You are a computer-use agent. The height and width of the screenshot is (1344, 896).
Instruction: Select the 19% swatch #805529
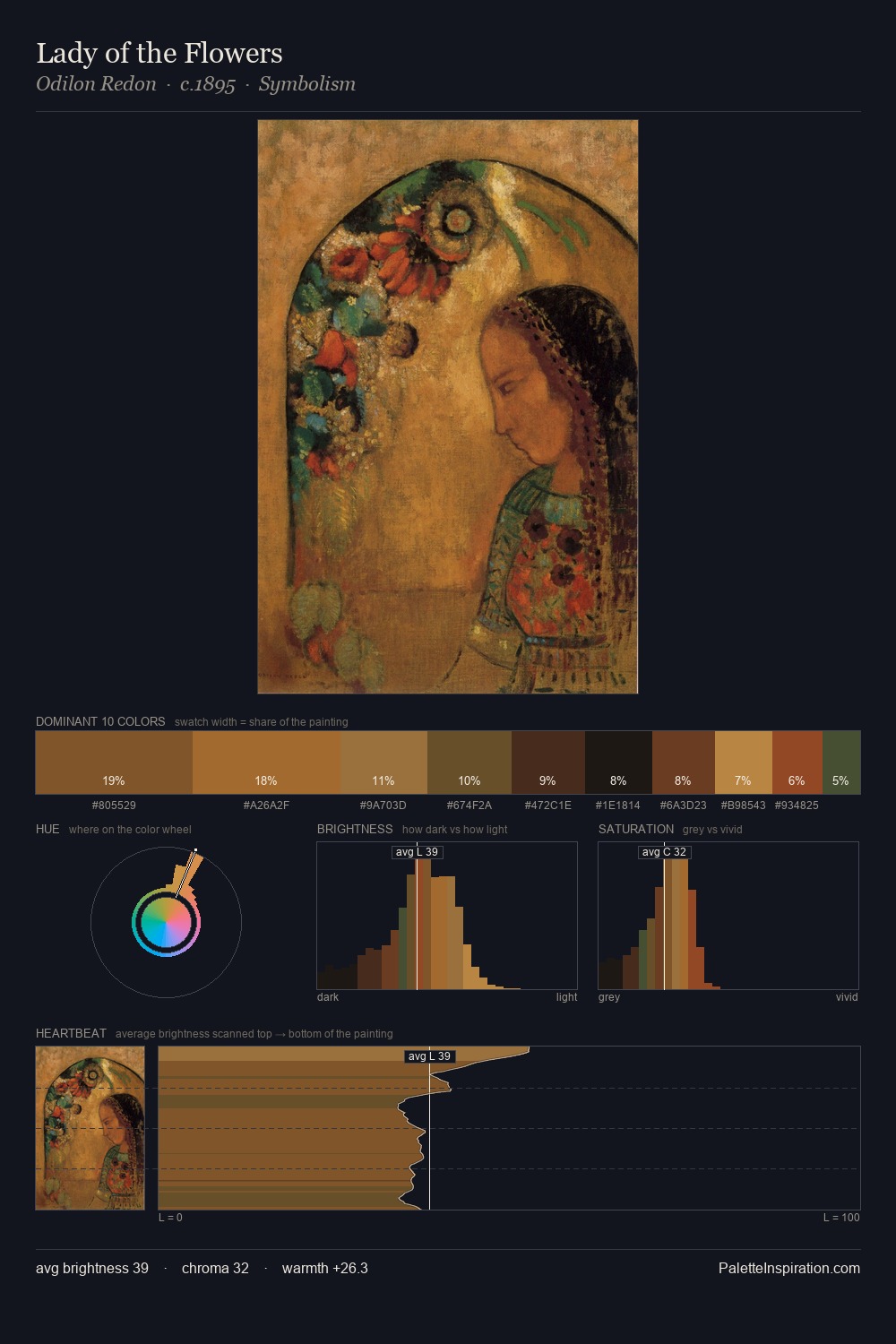tap(114, 762)
